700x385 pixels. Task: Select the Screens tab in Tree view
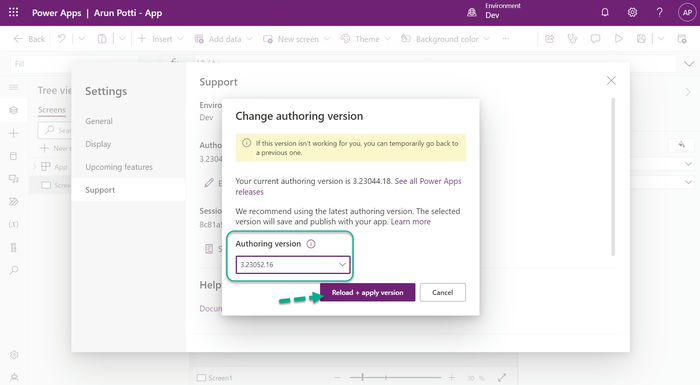click(x=51, y=110)
